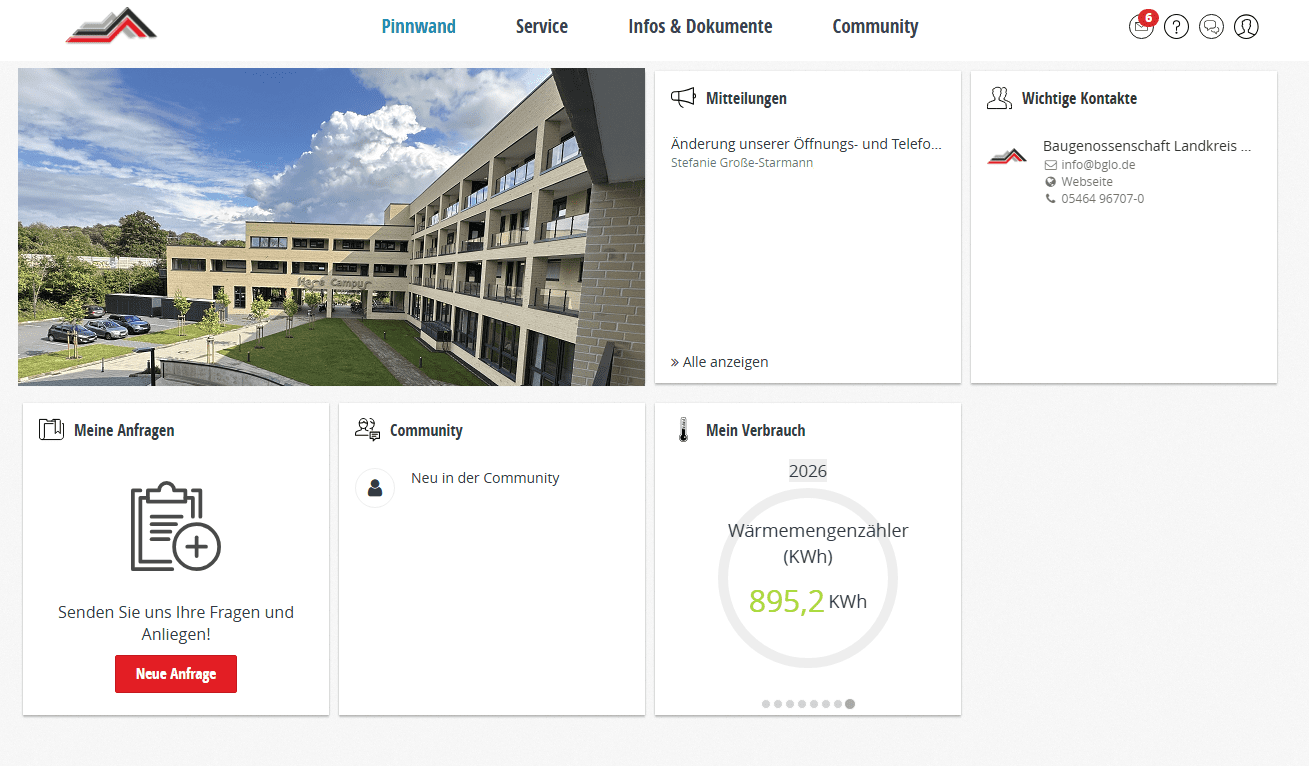The height and width of the screenshot is (766, 1309).
Task: Open the inbox with 6 notifications
Action: point(1141,27)
